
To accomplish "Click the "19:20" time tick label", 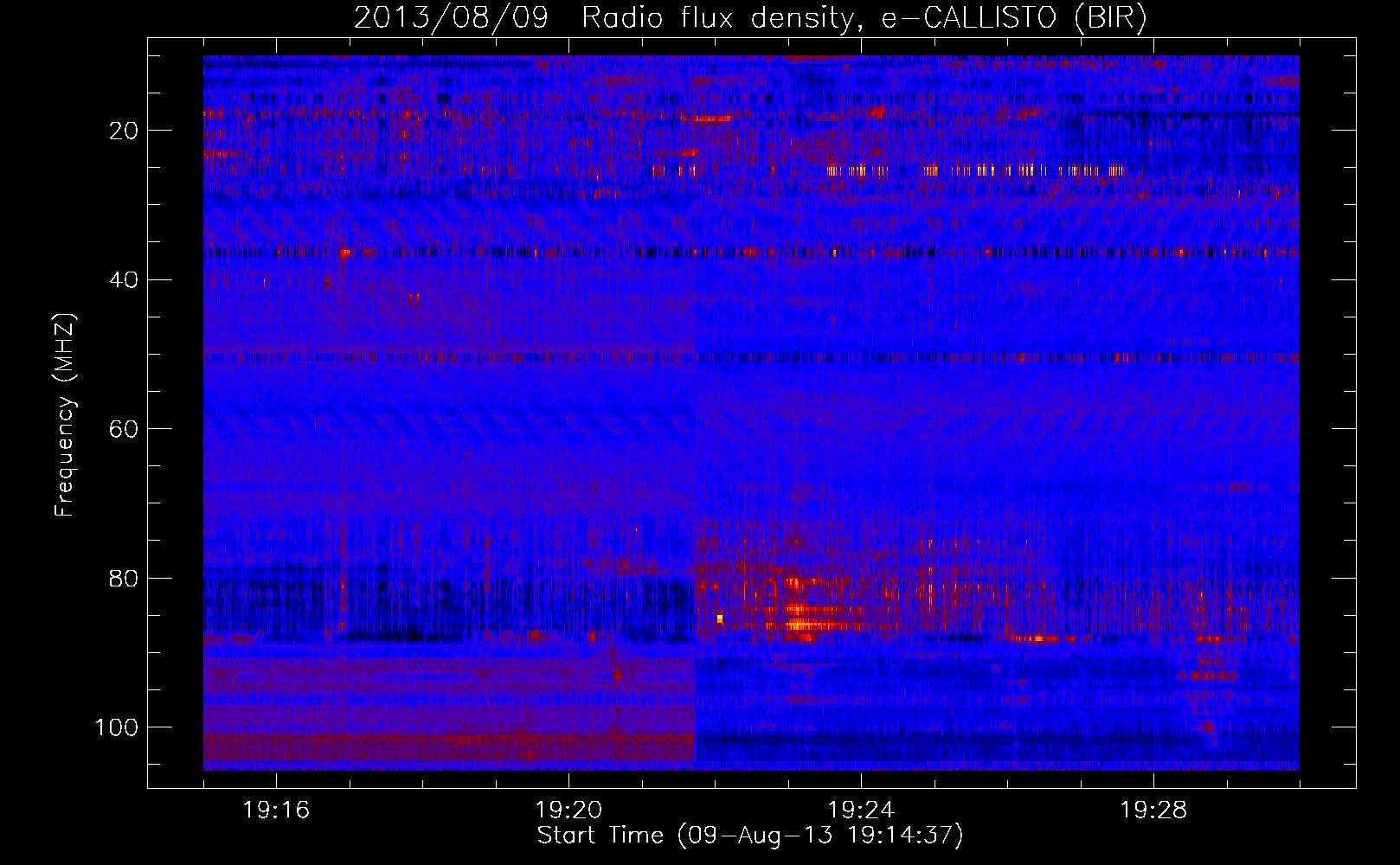I will (x=568, y=811).
